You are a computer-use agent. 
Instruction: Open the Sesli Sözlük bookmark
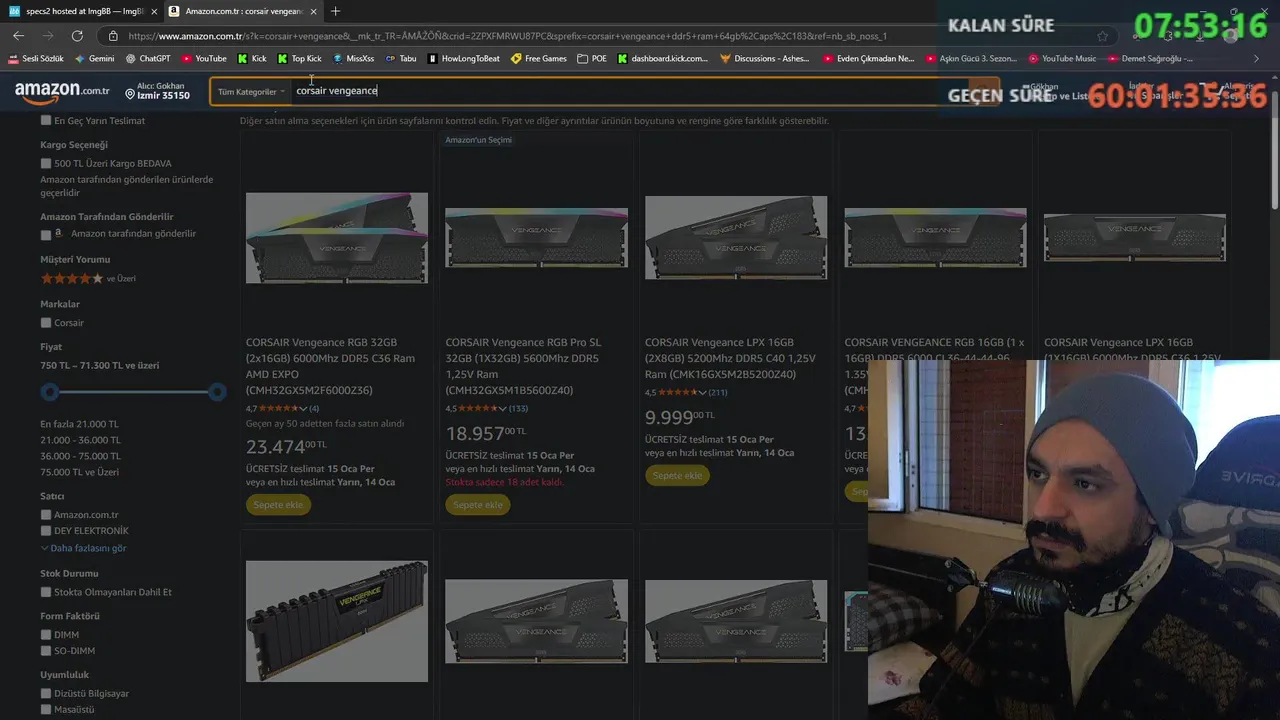pos(36,59)
